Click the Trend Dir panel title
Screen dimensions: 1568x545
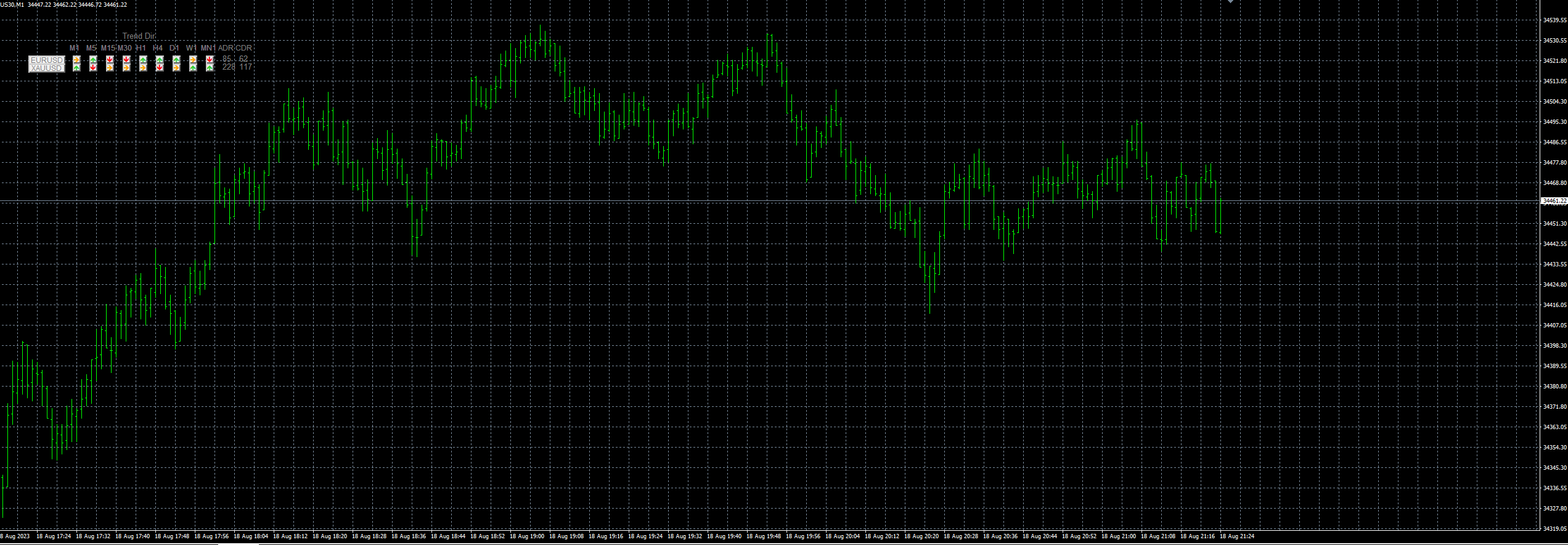139,36
